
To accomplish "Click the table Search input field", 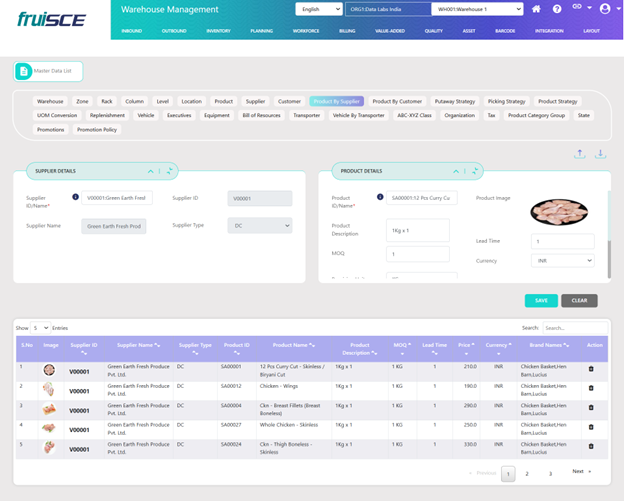I will pyautogui.click(x=575, y=327).
